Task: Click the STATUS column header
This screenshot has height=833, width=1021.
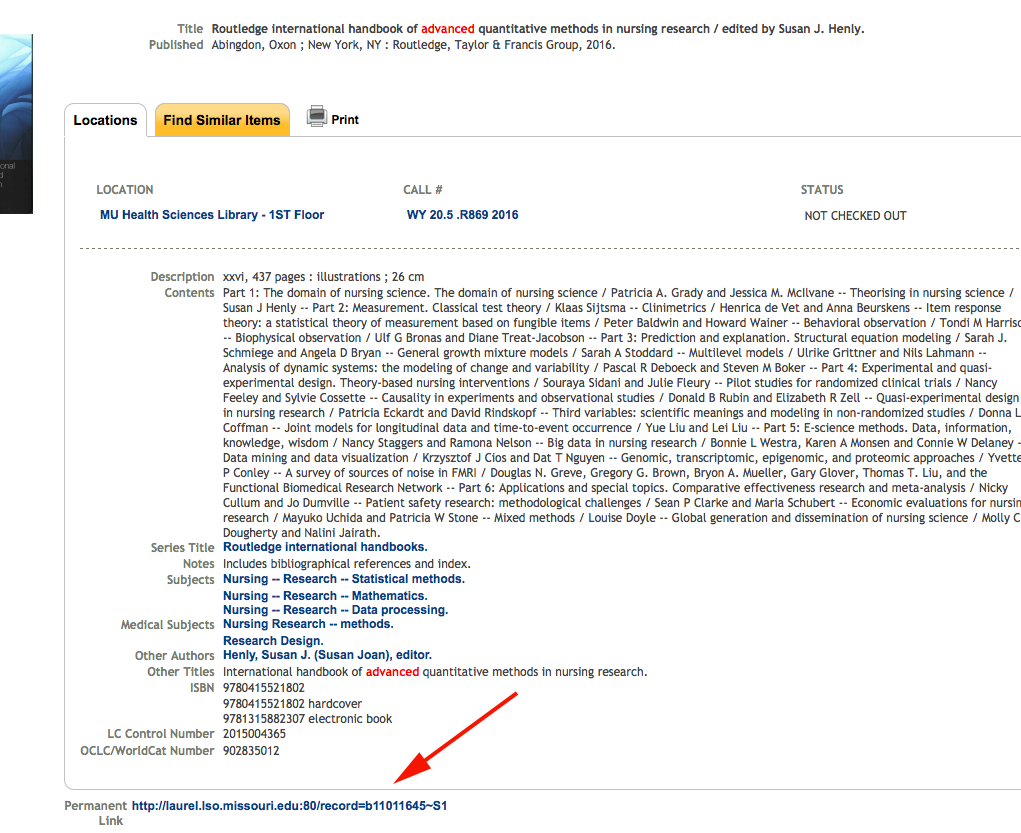Action: click(822, 189)
